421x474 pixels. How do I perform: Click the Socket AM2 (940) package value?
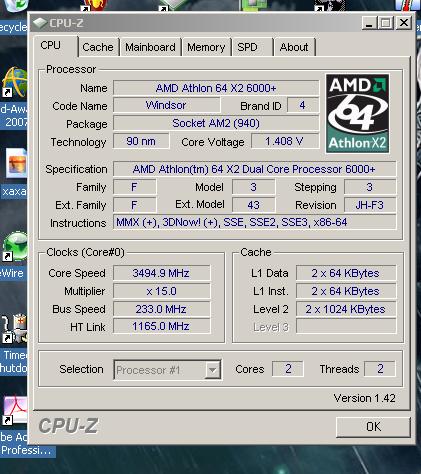coord(216,123)
